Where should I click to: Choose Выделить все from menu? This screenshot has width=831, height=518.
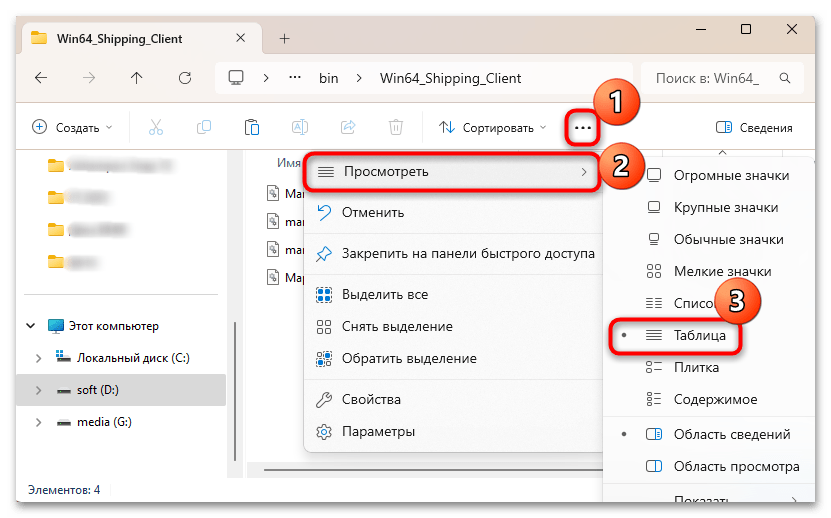coord(384,295)
